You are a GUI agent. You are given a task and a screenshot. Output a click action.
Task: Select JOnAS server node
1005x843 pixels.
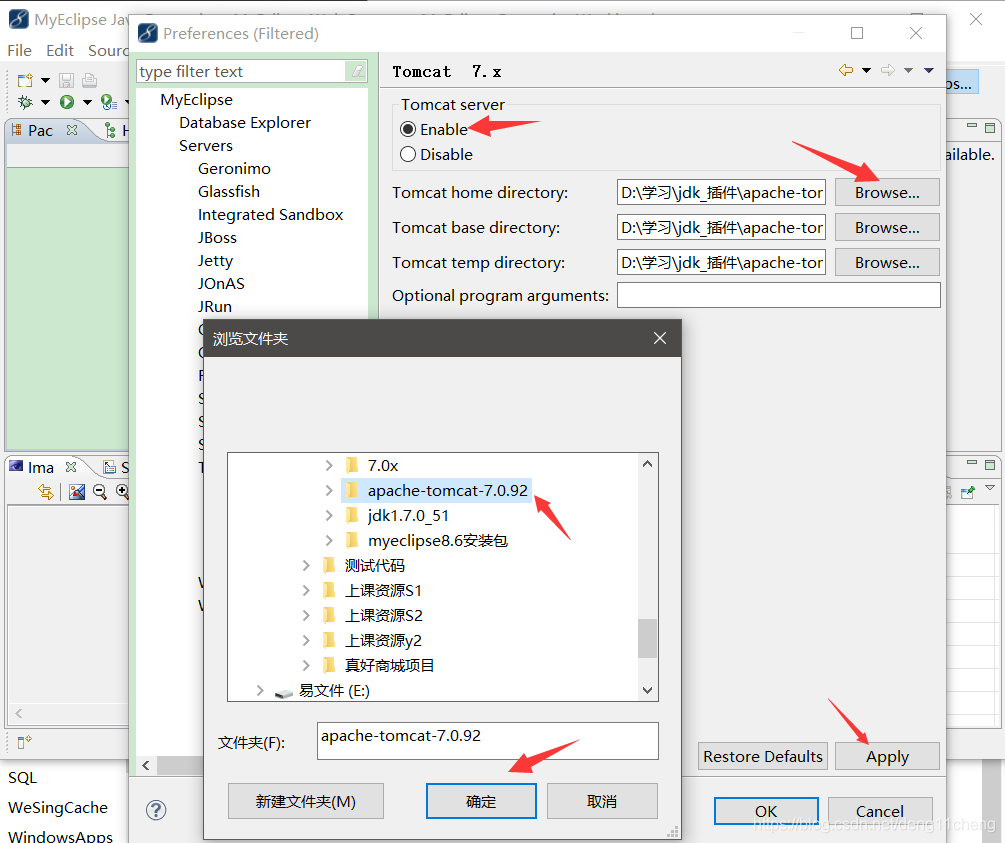pos(221,283)
